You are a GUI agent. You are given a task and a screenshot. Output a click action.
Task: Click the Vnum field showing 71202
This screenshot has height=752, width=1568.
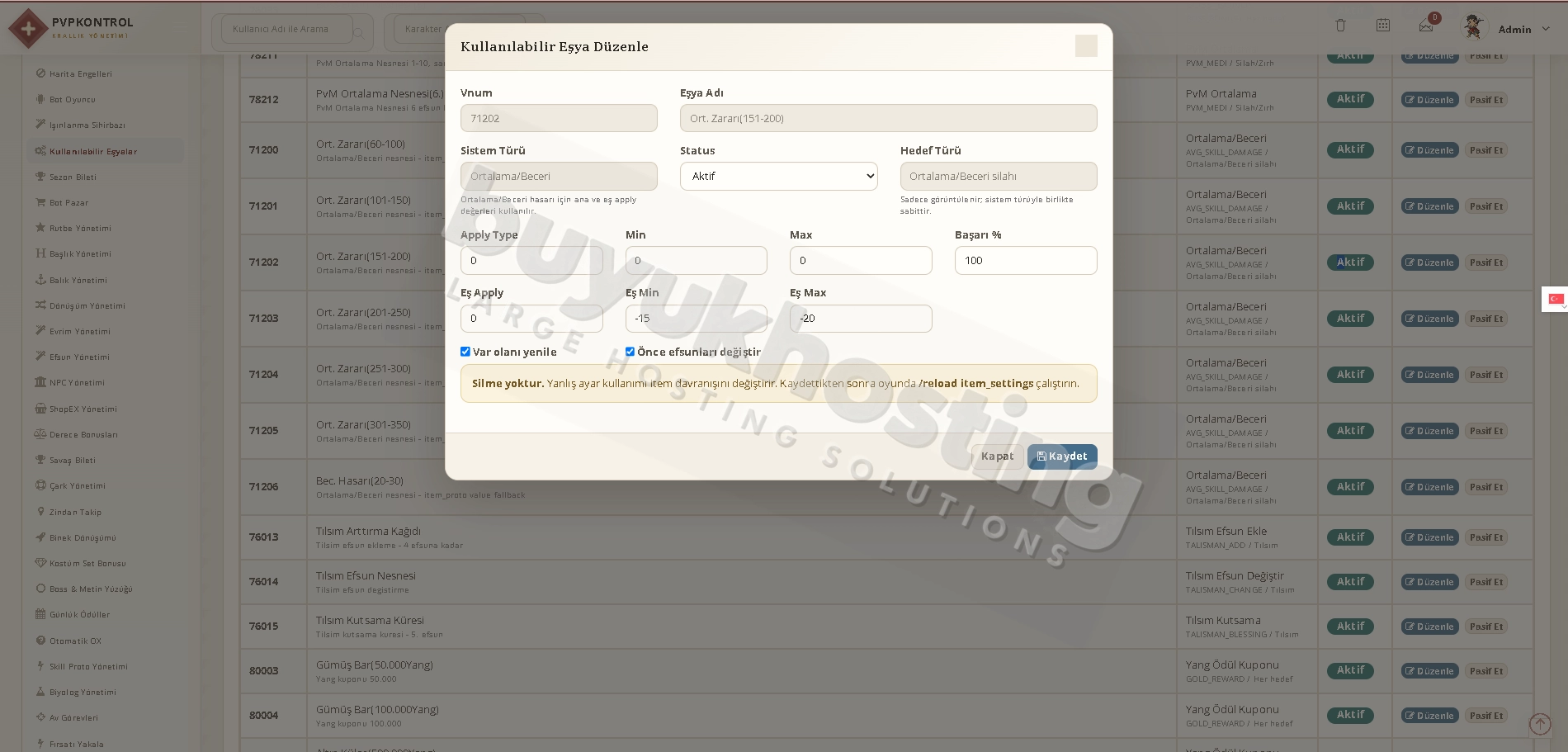pyautogui.click(x=559, y=118)
